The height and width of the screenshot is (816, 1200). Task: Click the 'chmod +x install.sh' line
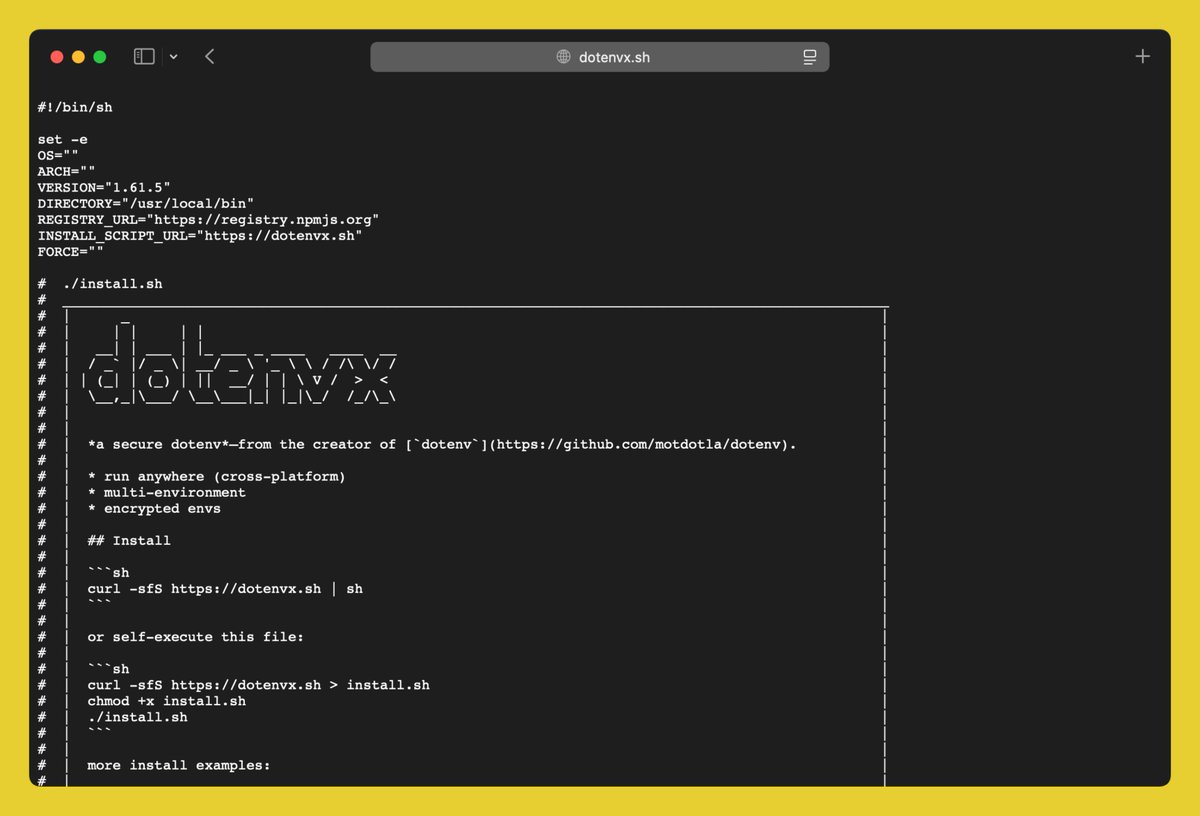[x=166, y=701]
